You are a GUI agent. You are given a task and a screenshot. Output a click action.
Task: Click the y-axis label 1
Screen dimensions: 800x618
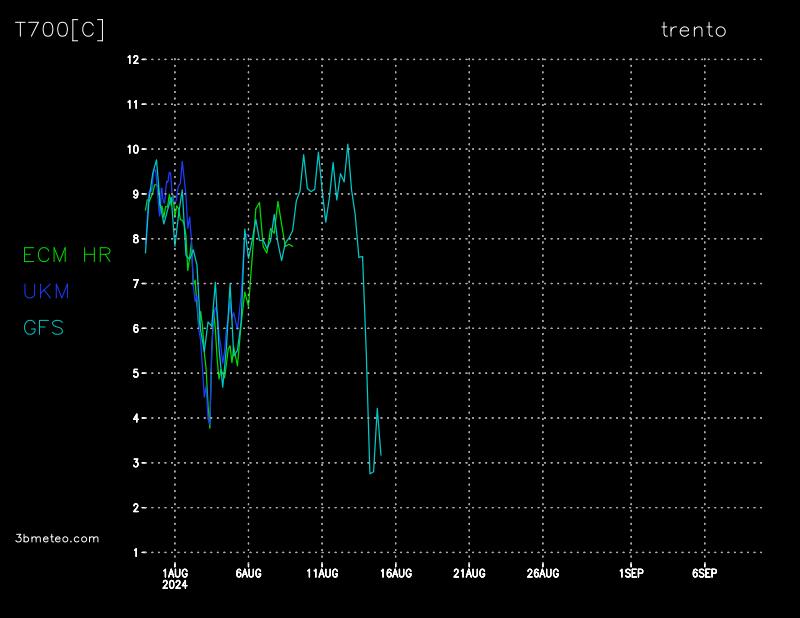coord(135,553)
